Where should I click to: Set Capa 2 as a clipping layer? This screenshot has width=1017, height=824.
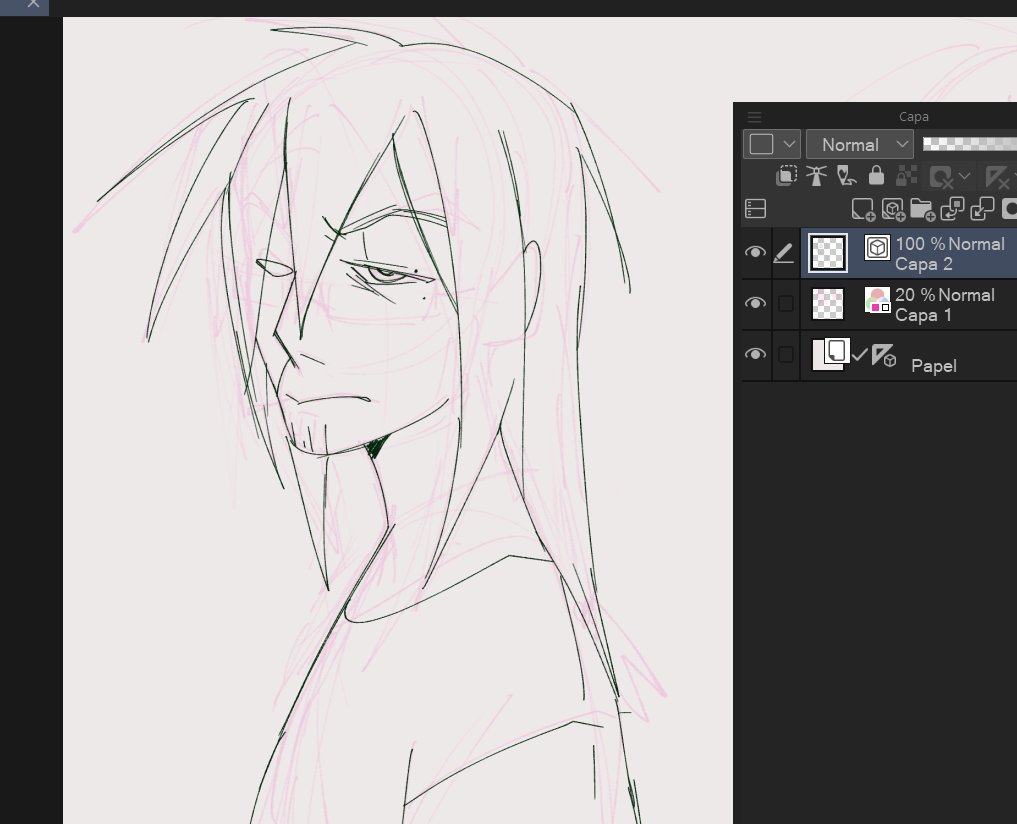pos(787,175)
